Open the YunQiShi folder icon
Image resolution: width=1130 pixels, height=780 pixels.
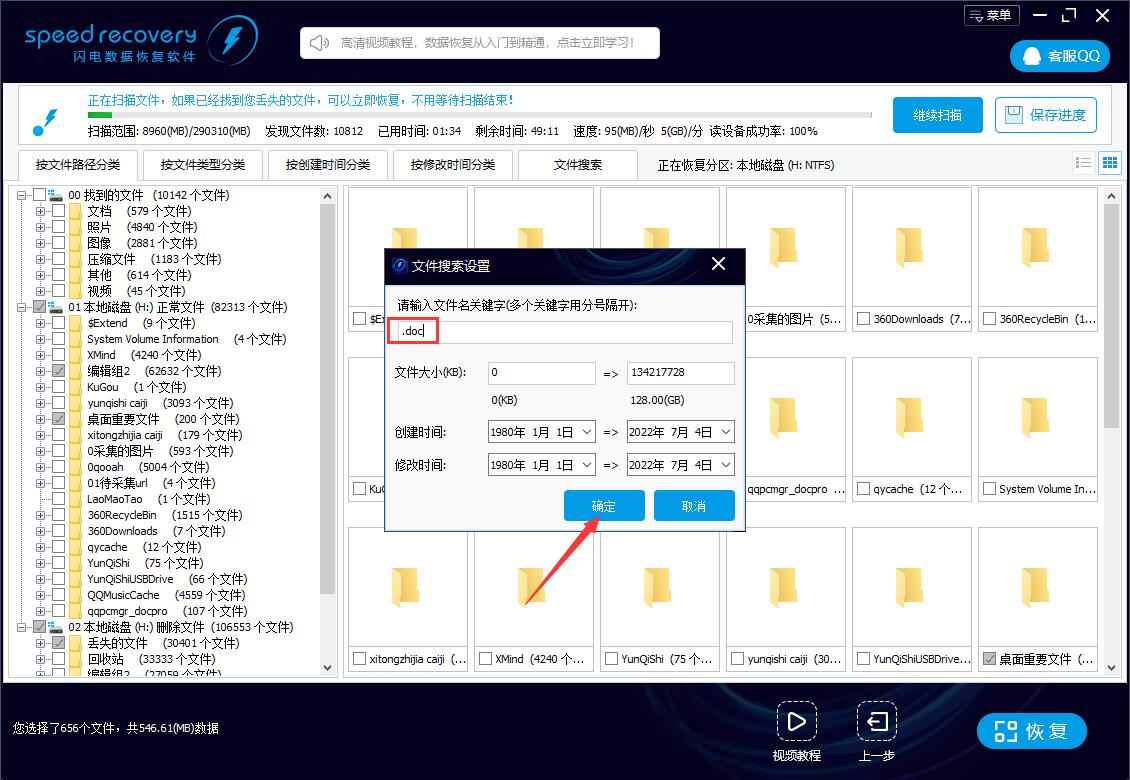(x=659, y=587)
